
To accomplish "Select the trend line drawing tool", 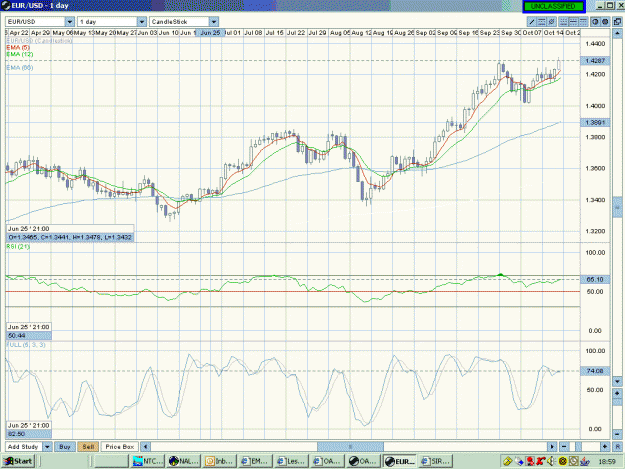I will click(532, 22).
